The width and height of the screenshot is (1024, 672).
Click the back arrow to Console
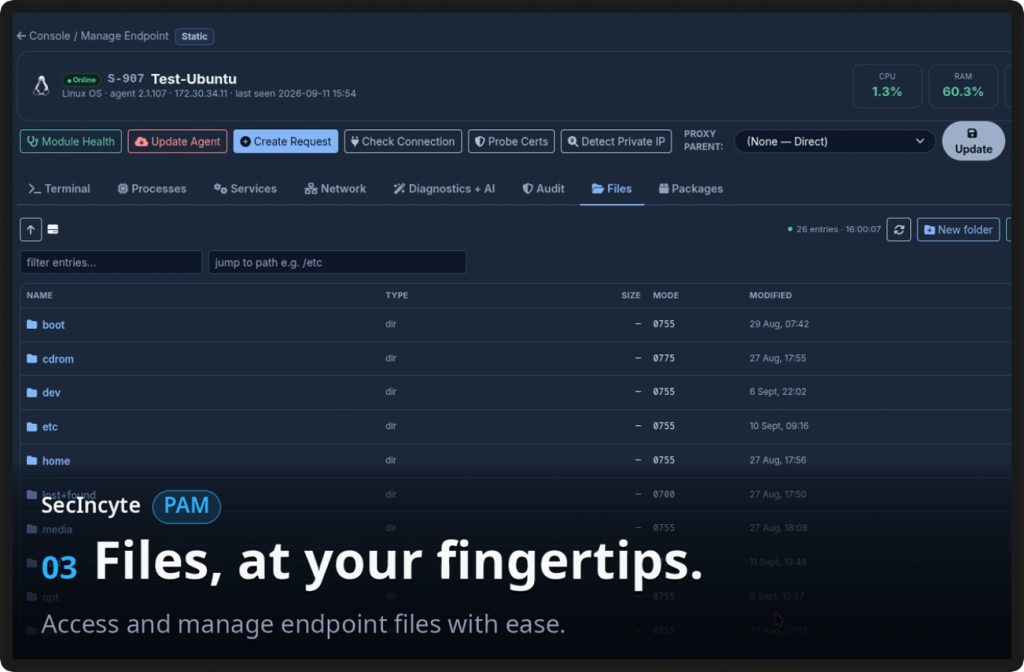22,36
